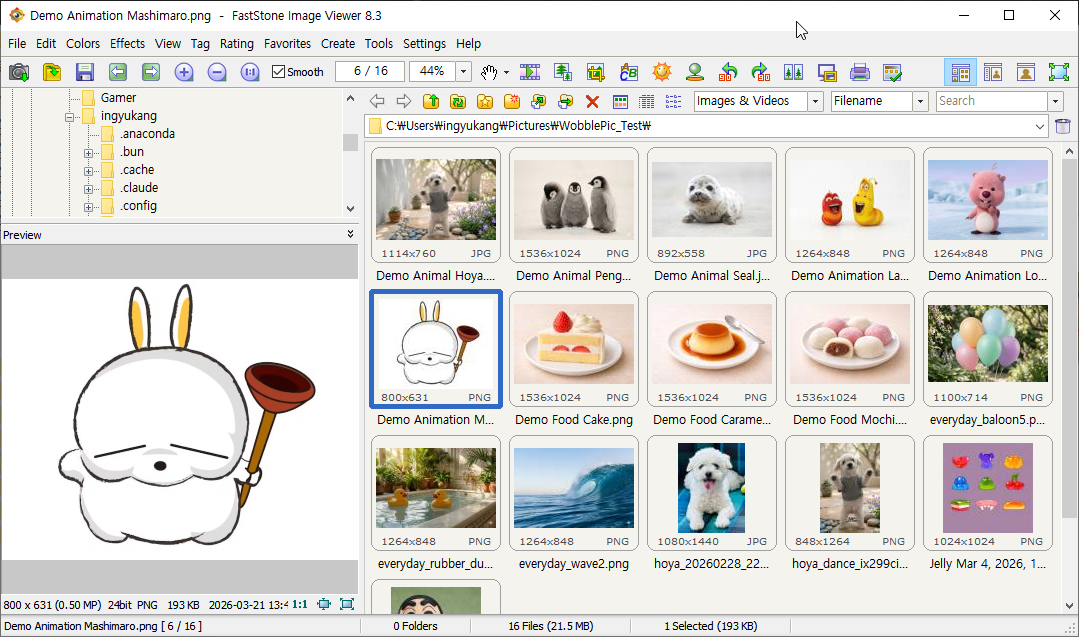Click the Actual Size 1:1 toolbar icon

[250, 72]
